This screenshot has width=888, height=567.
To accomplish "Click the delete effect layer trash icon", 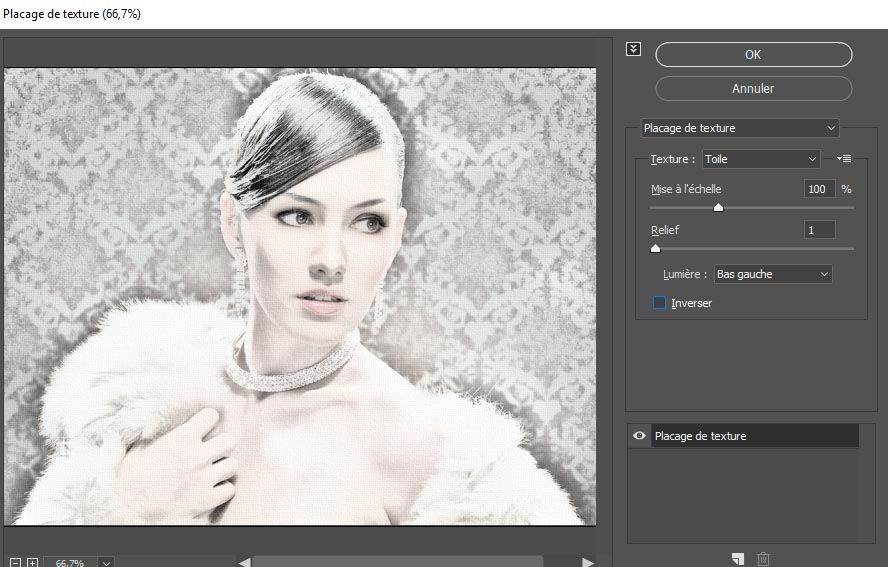I will 764,558.
